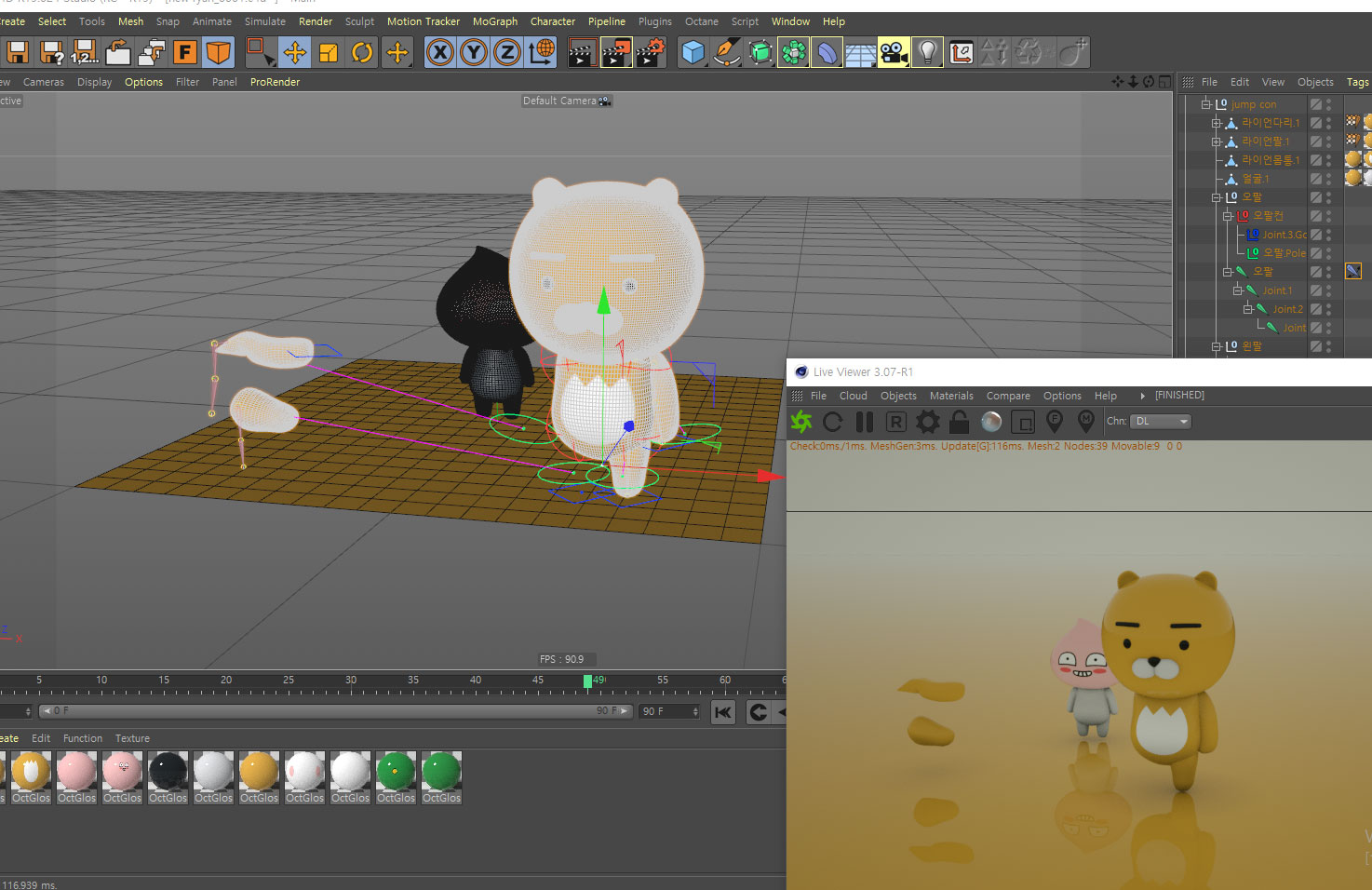Screen dimensions: 1372x890
Task: Toggle the world coordinate system icon
Action: pos(541,52)
